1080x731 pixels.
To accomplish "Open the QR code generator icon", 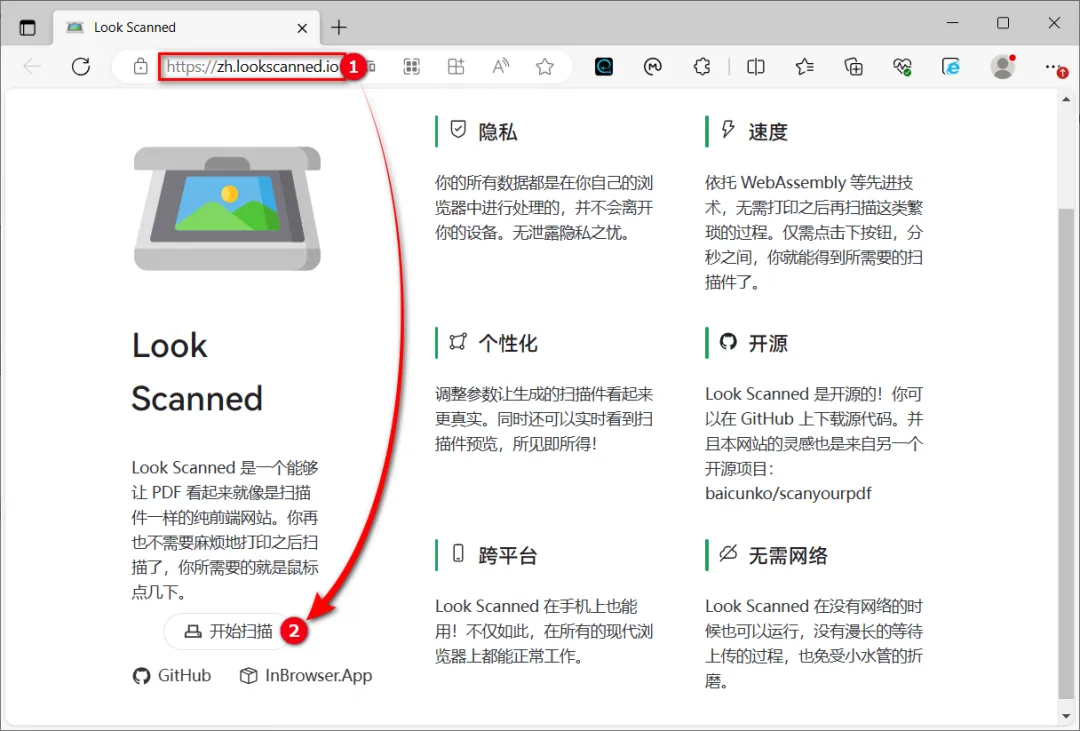I will pyautogui.click(x=412, y=67).
